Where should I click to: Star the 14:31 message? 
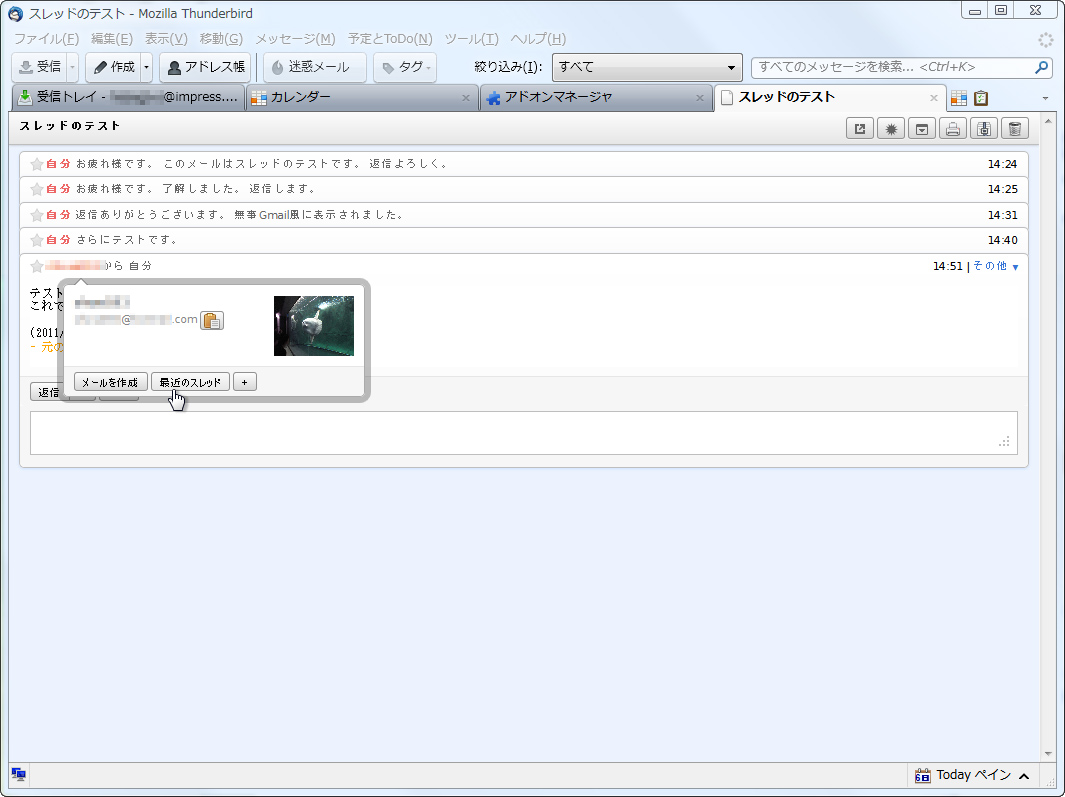[x=37, y=215]
